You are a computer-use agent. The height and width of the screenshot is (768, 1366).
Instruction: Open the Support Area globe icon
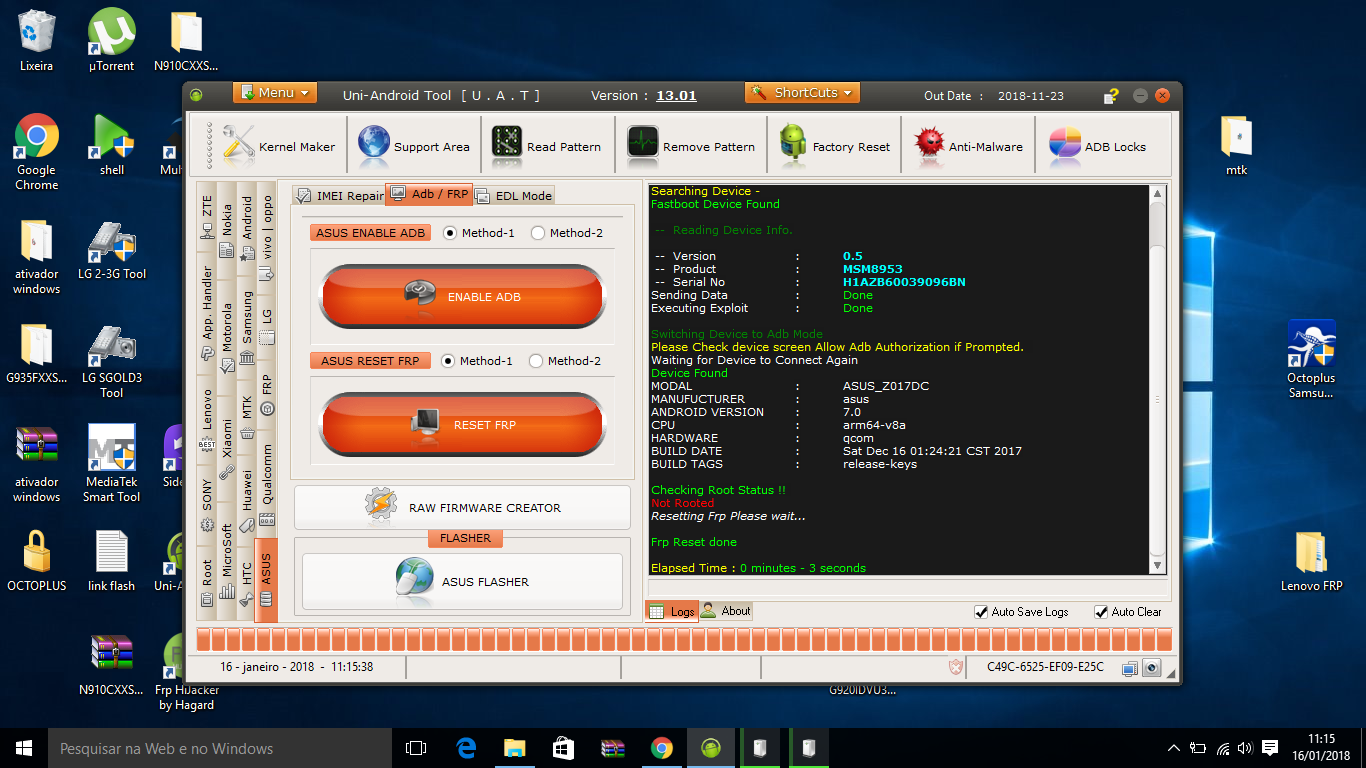(375, 143)
